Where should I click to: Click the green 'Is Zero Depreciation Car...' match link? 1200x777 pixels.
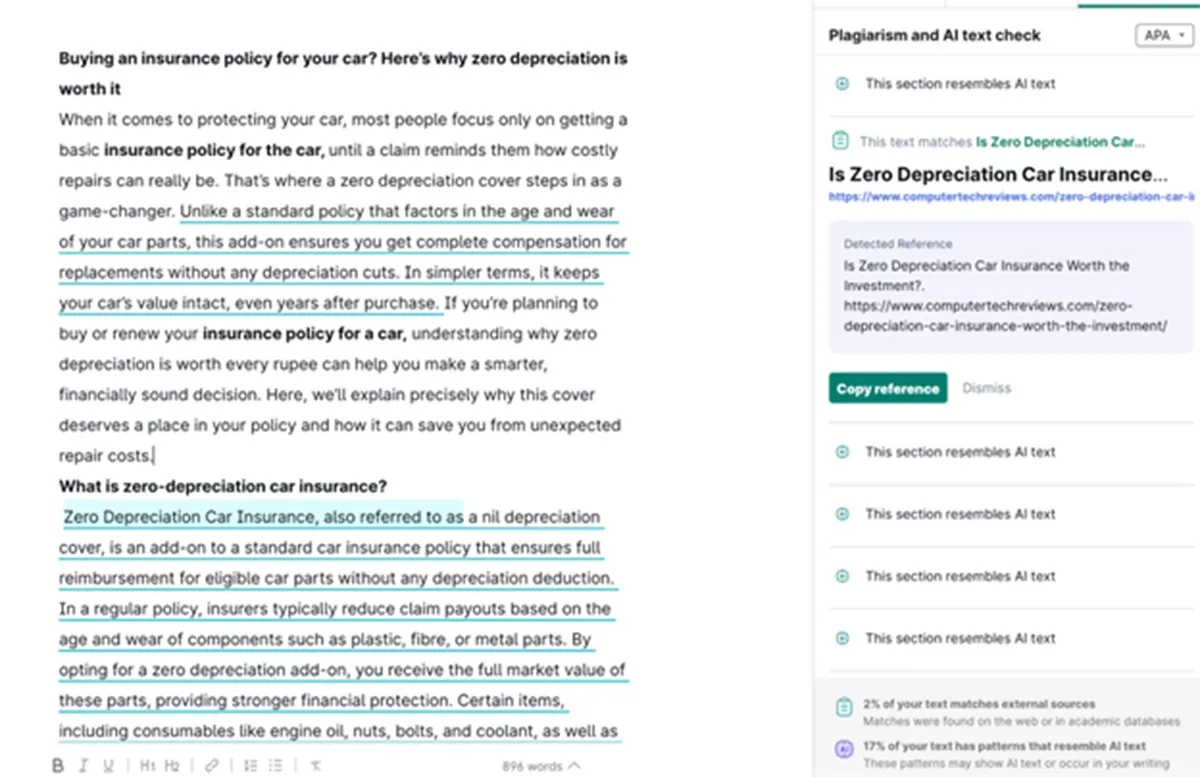click(1060, 142)
